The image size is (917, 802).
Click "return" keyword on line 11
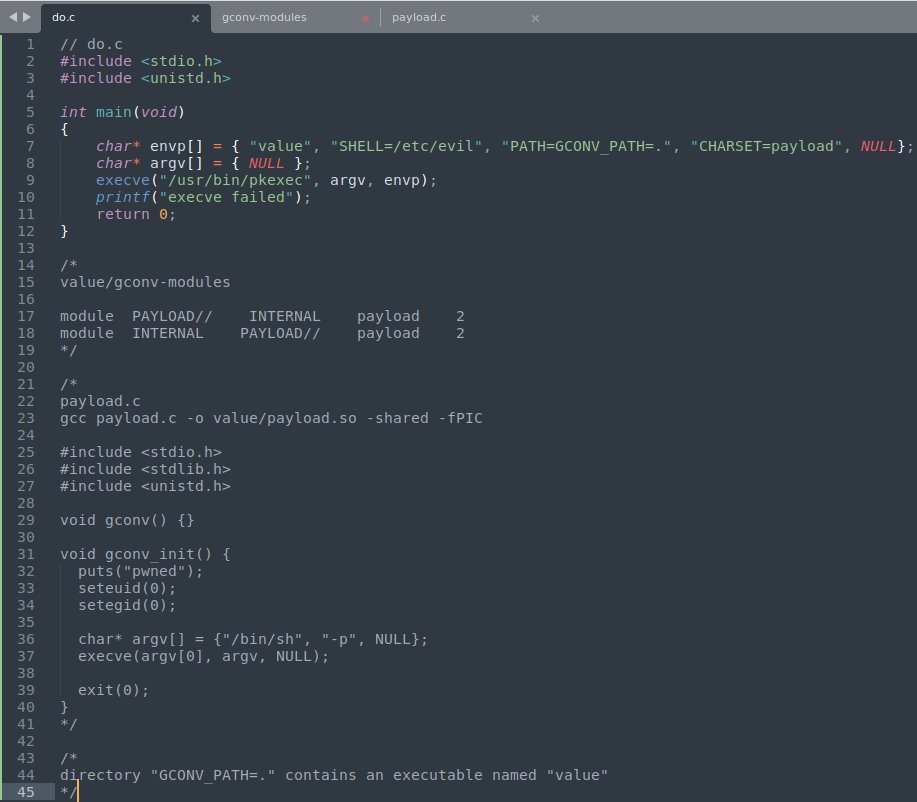(x=123, y=214)
